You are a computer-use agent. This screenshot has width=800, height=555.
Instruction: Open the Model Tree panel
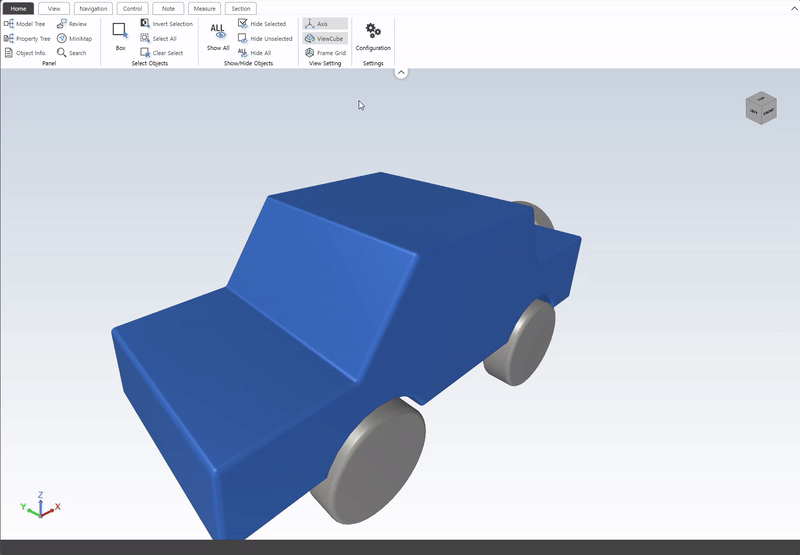[x=25, y=24]
